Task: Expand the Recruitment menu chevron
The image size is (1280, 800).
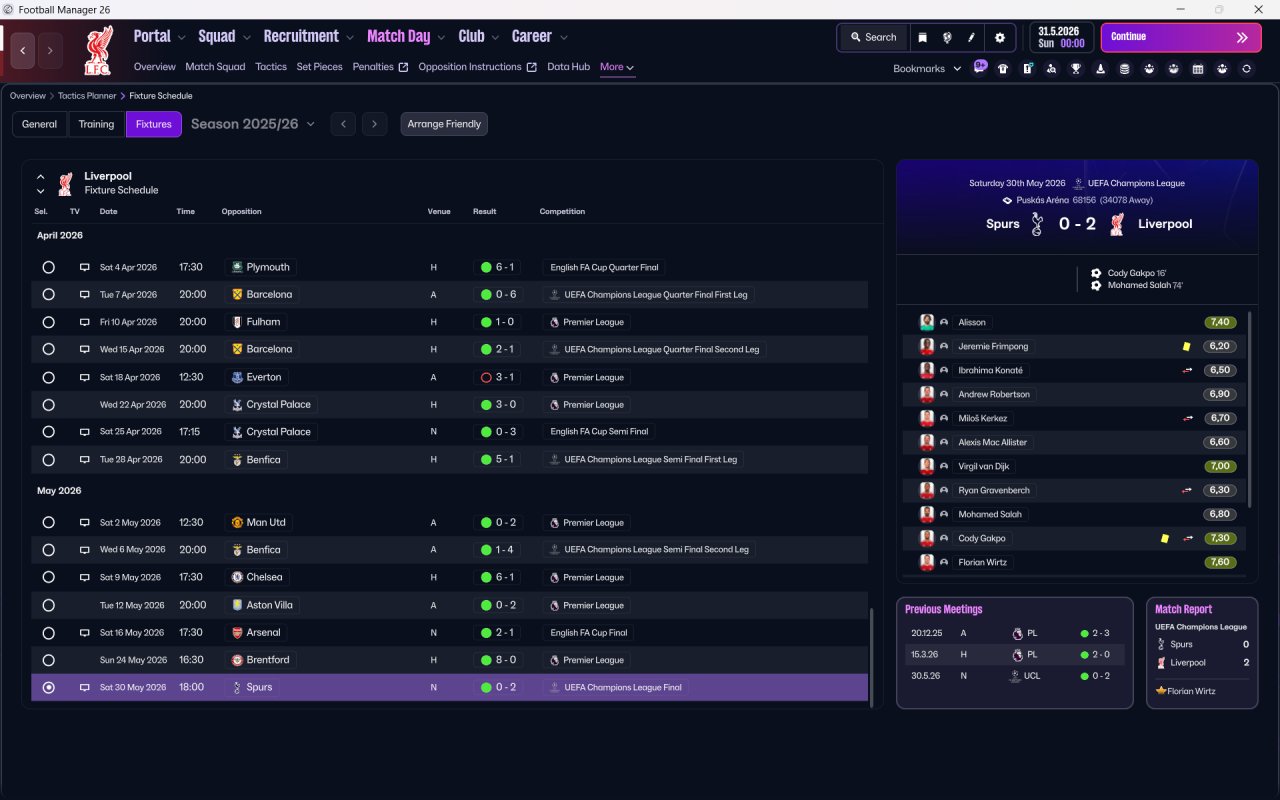Action: (x=350, y=37)
